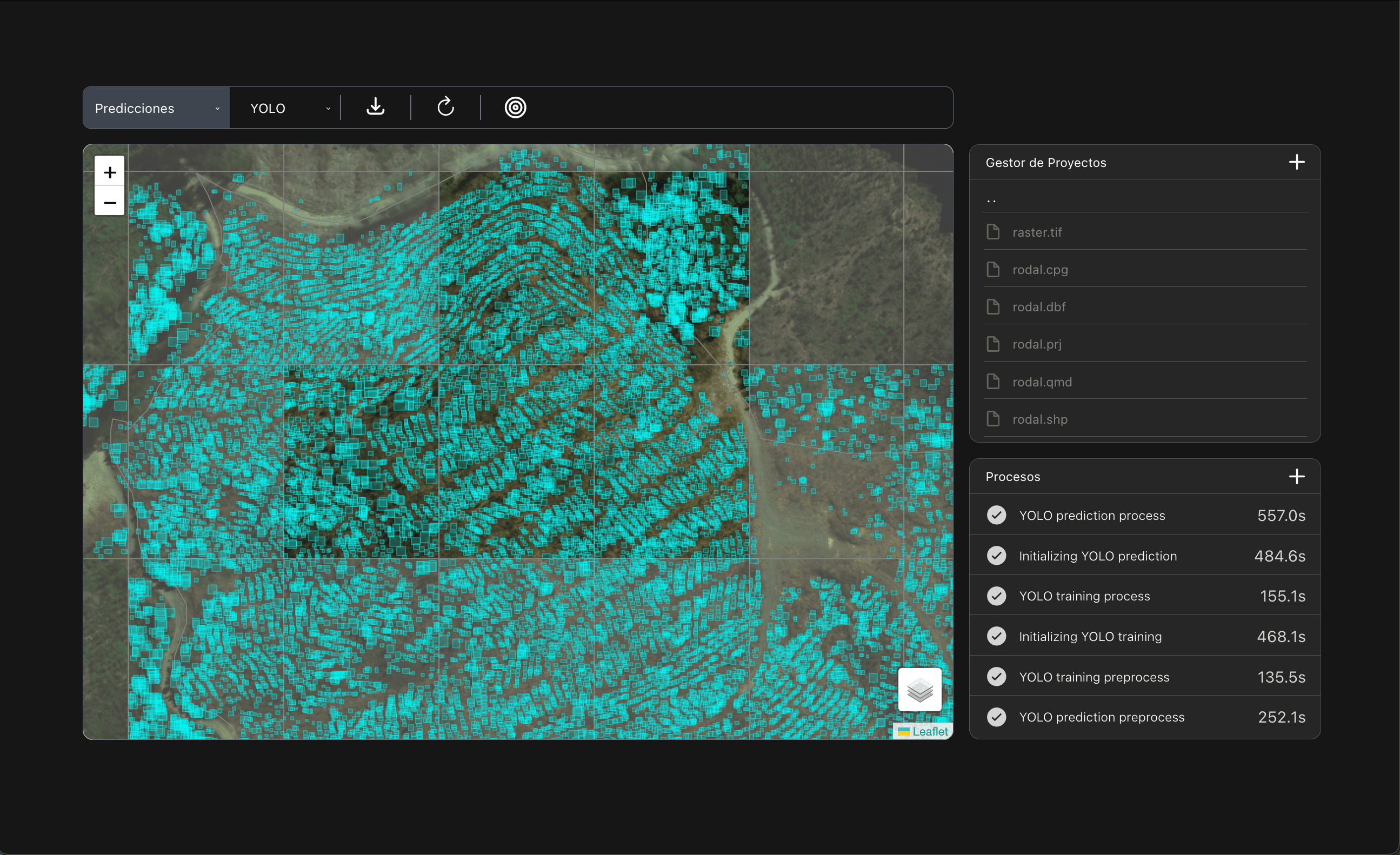
Task: Click the rodal.dbf file icon
Action: [x=992, y=307]
